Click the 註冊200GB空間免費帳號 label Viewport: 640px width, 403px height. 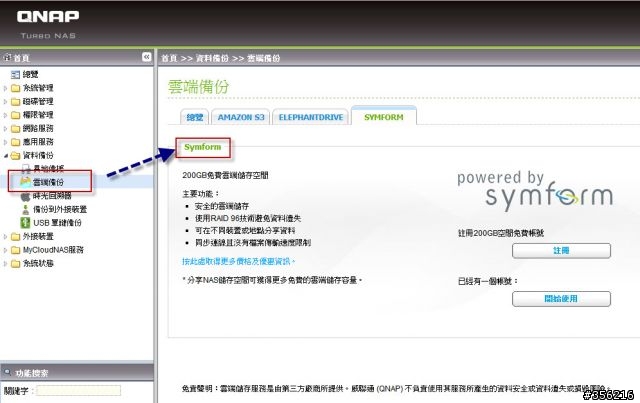[501, 233]
